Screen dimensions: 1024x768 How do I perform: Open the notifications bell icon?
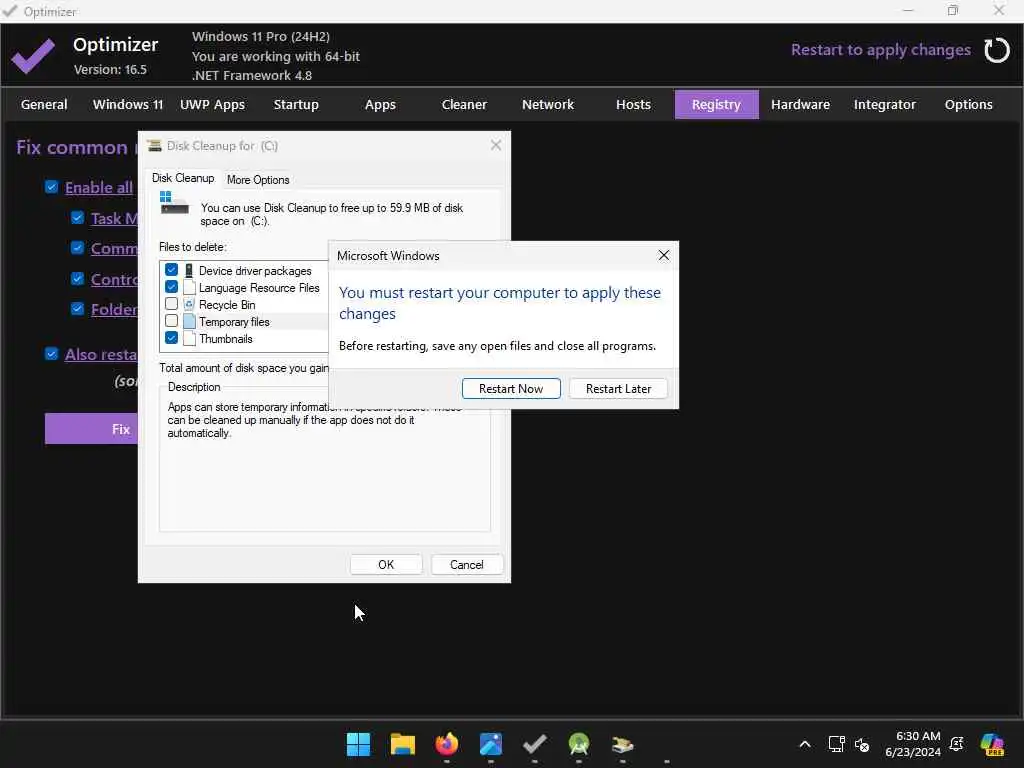pos(957,744)
